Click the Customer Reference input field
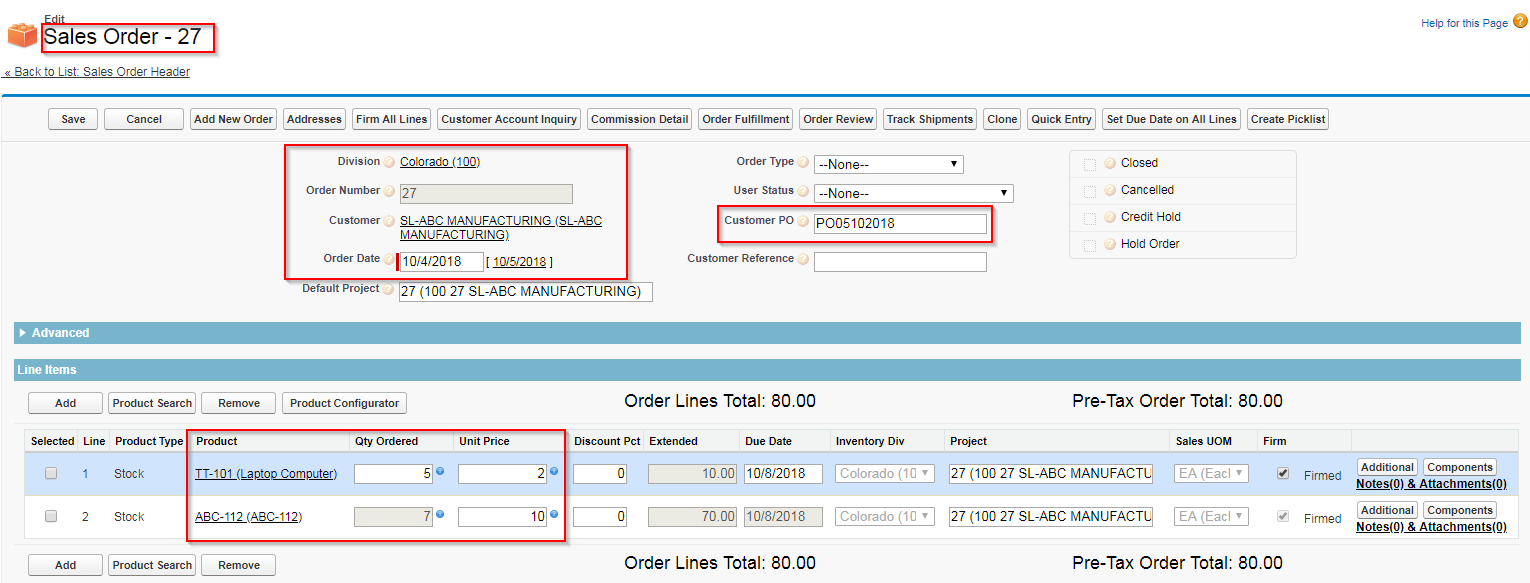1530x583 pixels. (900, 262)
